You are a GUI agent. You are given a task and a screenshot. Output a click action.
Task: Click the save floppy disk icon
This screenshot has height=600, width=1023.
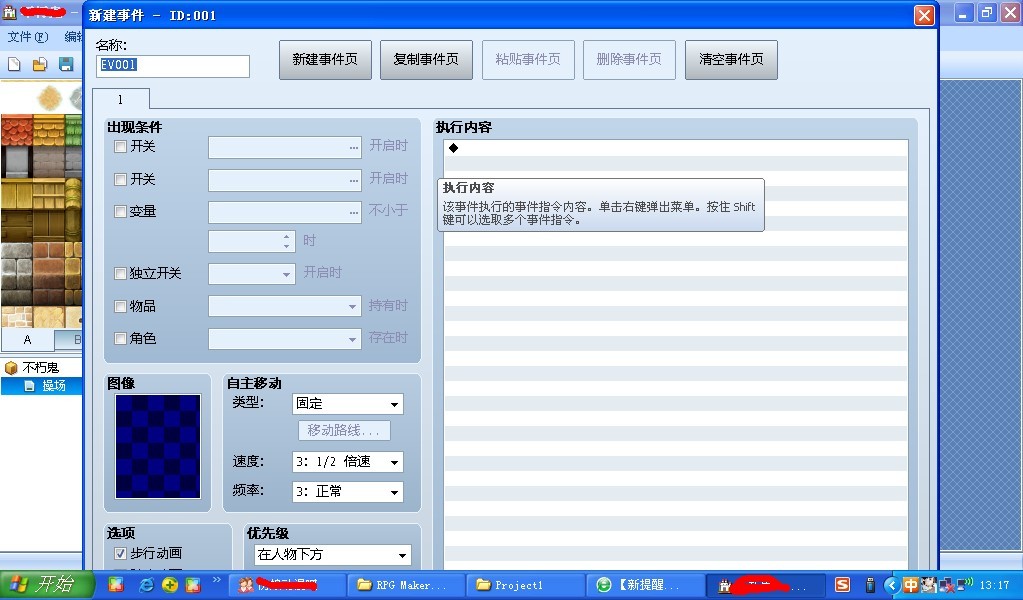tap(66, 64)
